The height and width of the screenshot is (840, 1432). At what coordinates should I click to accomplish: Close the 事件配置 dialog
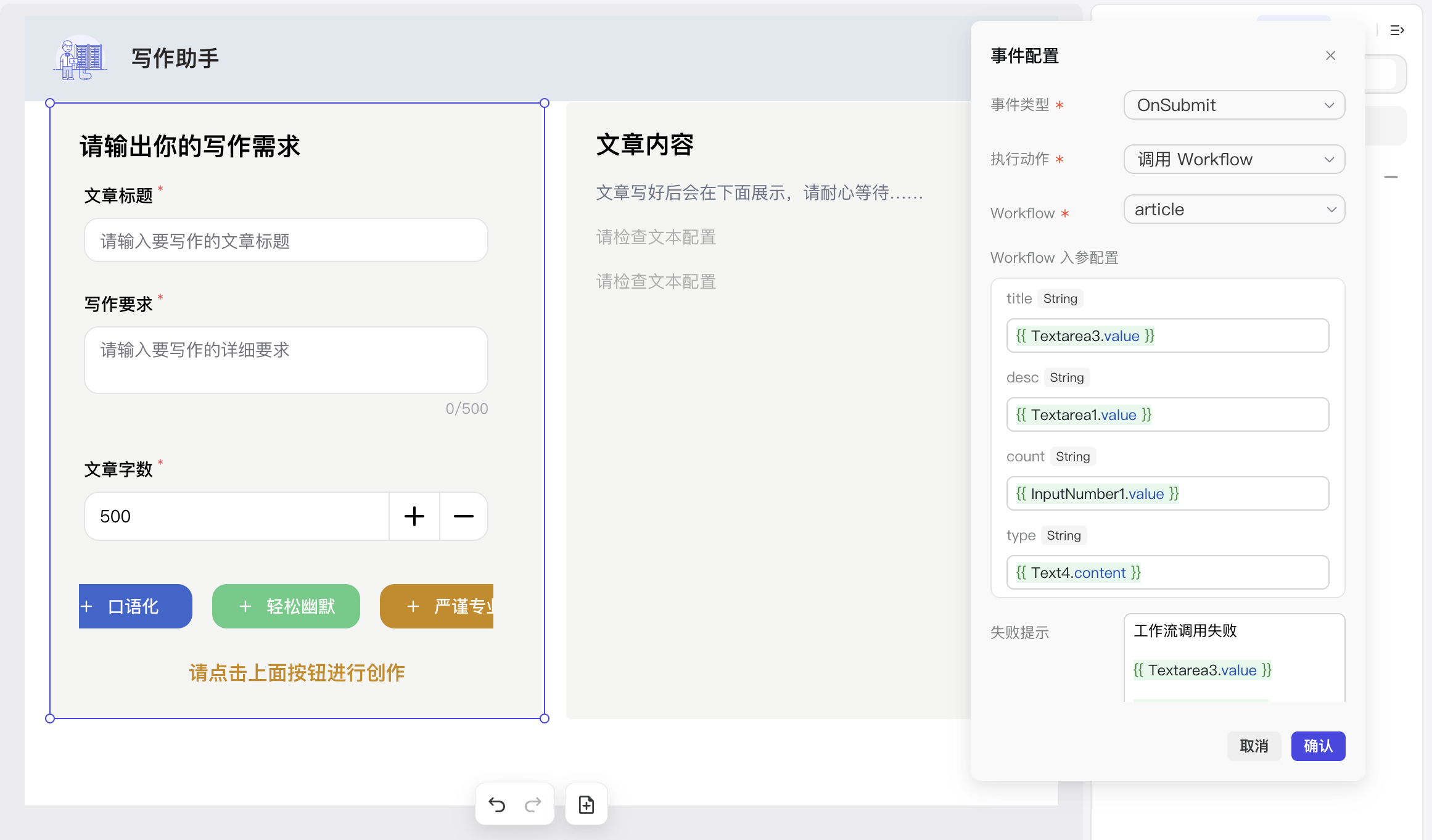click(1330, 56)
